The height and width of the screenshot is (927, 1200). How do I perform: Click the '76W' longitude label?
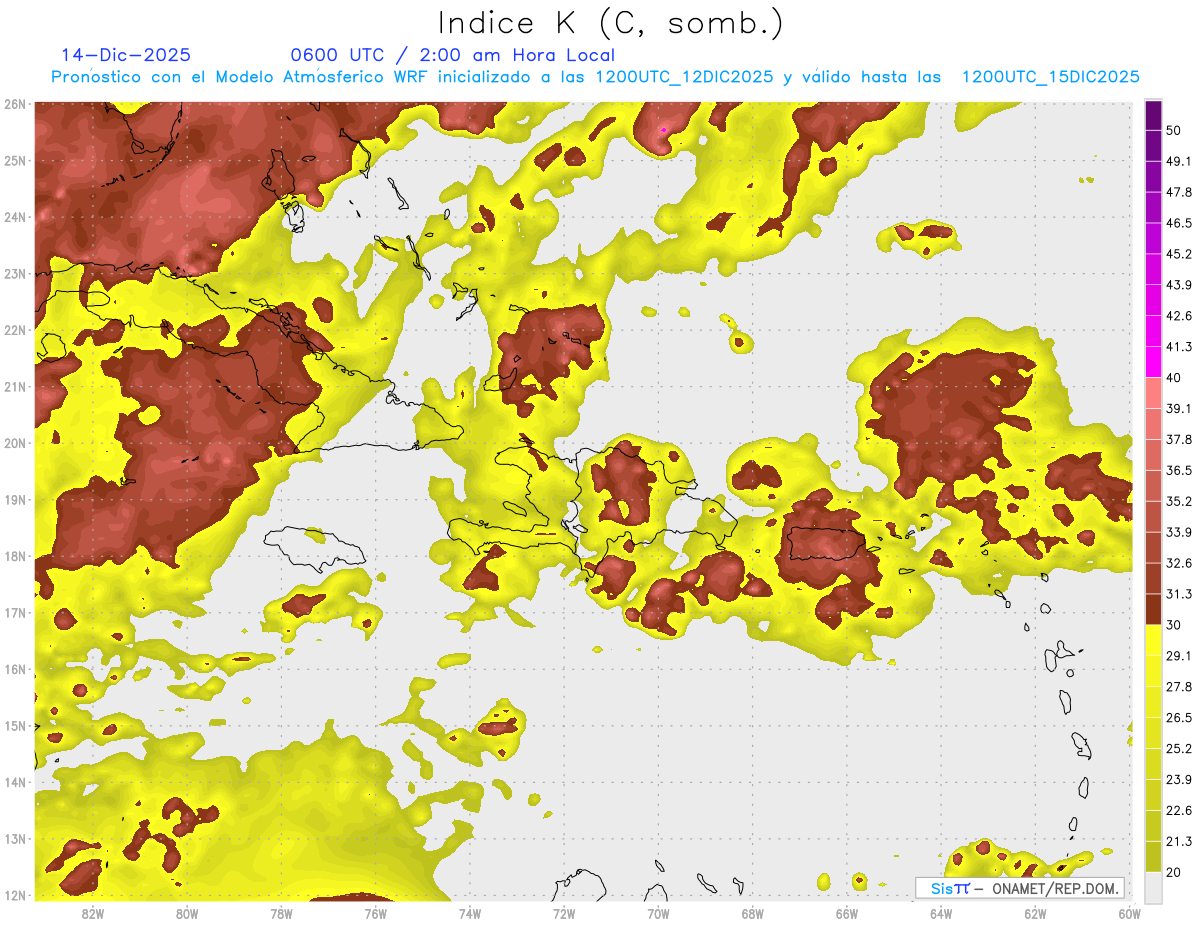click(x=375, y=914)
